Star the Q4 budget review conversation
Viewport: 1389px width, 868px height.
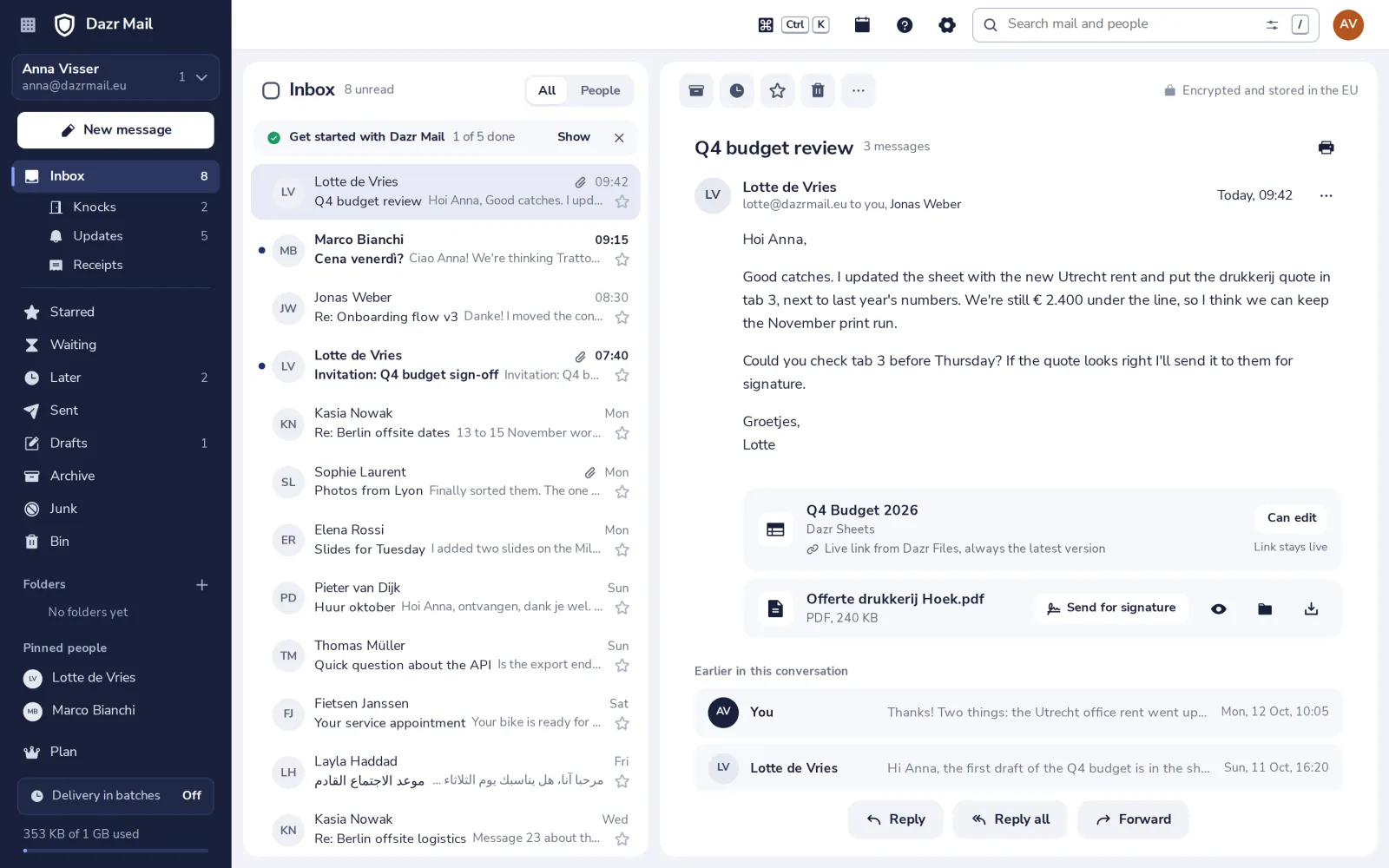click(x=777, y=90)
